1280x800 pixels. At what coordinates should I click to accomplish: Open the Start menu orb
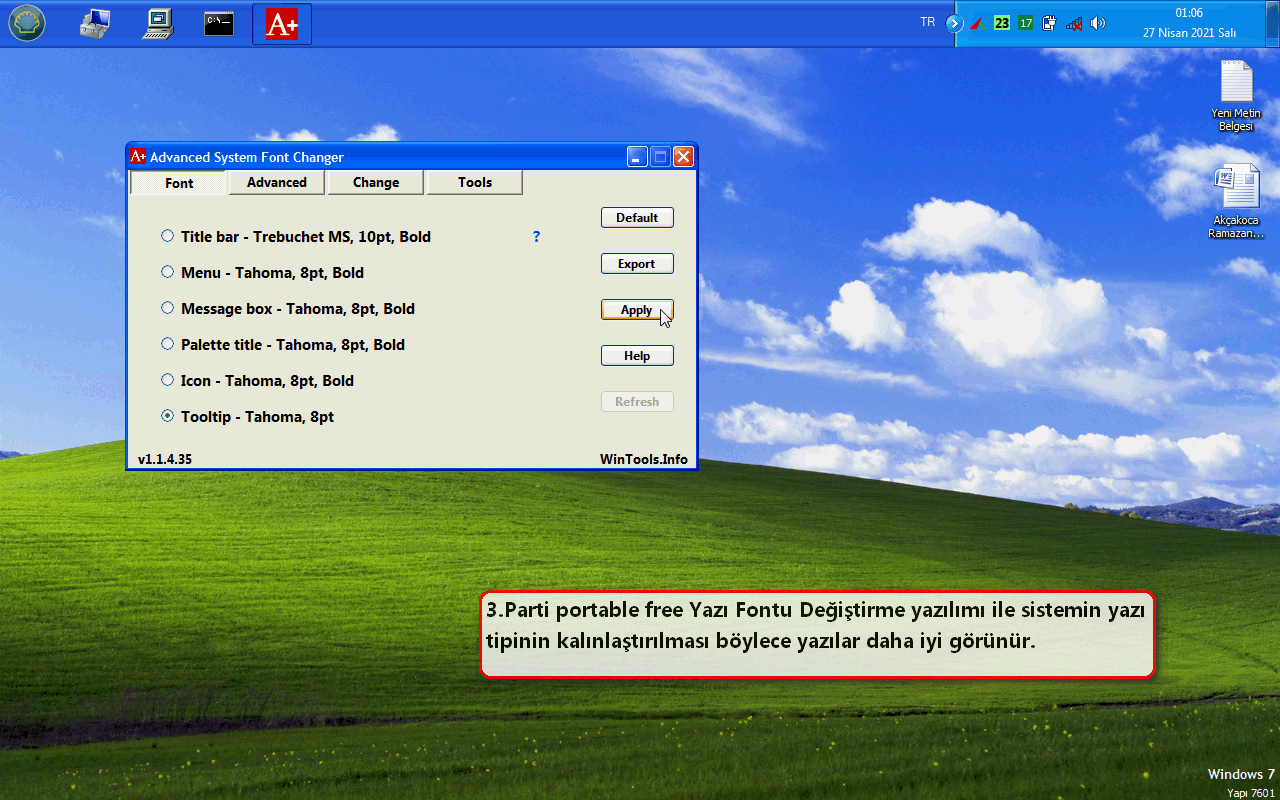[x=26, y=23]
